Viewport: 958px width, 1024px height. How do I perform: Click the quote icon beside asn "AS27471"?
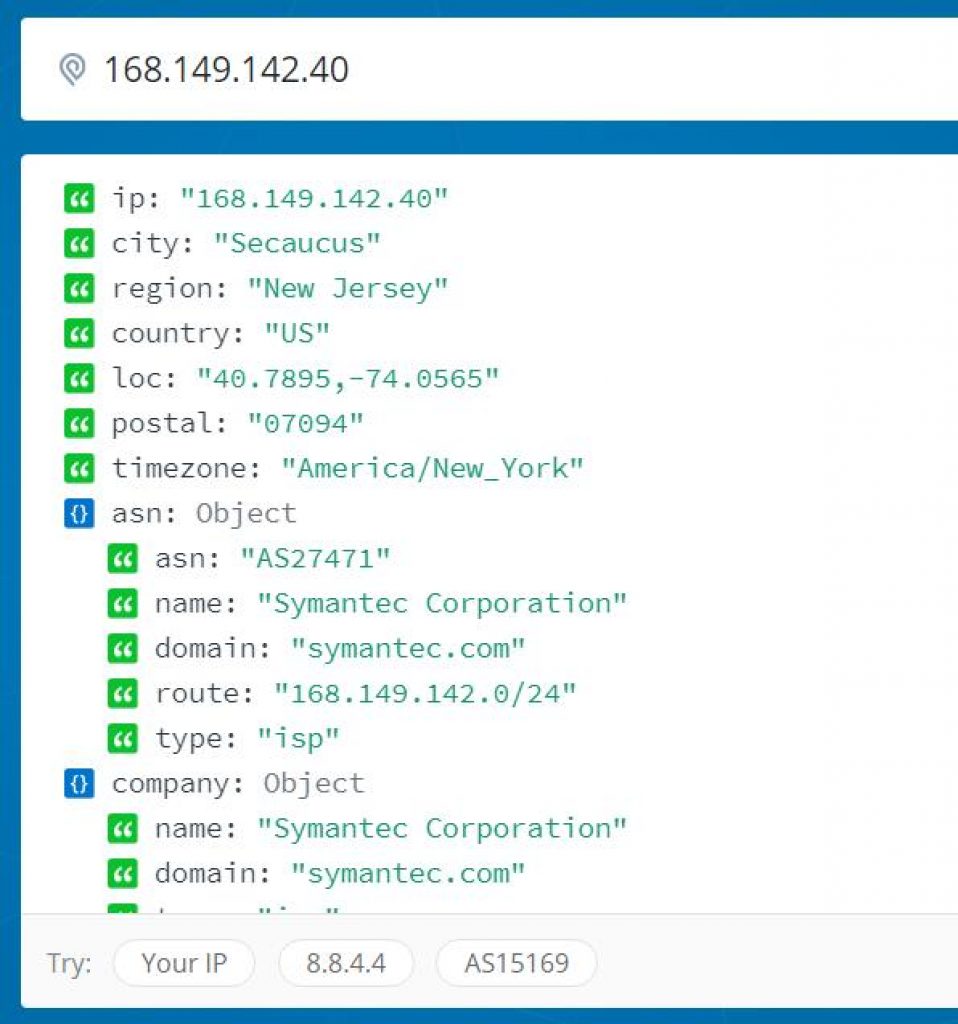(x=123, y=558)
